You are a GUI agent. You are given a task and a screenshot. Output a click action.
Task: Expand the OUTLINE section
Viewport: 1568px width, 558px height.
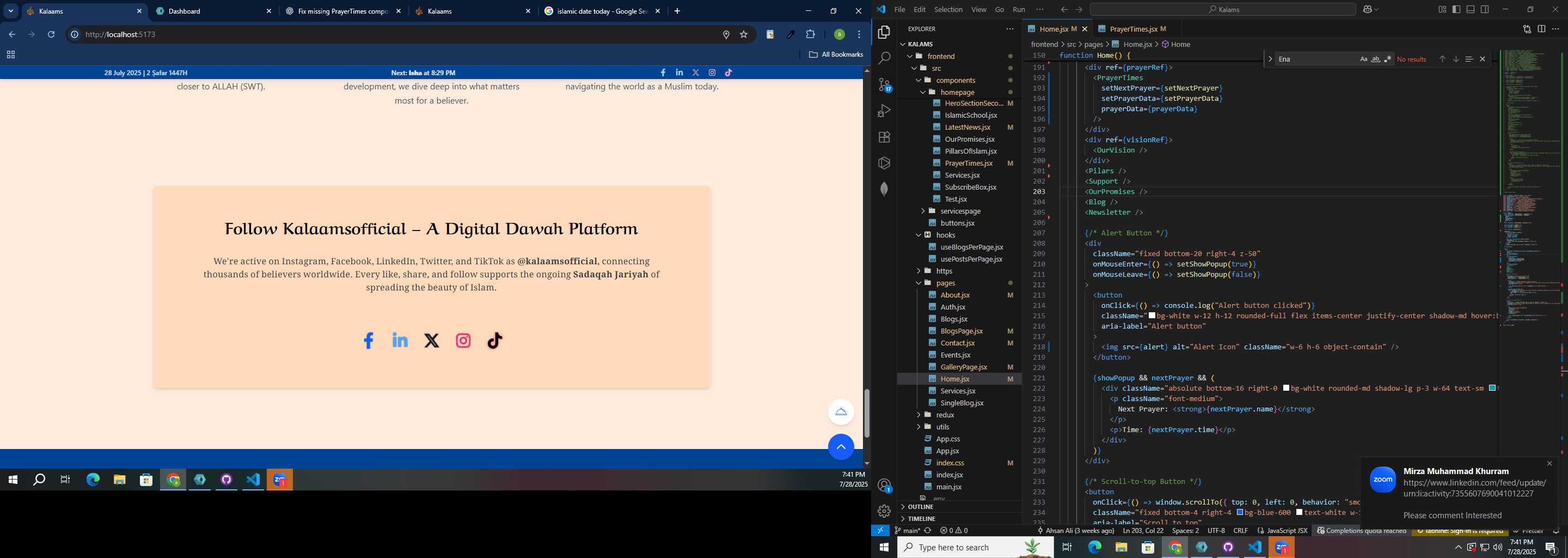pyautogui.click(x=920, y=507)
